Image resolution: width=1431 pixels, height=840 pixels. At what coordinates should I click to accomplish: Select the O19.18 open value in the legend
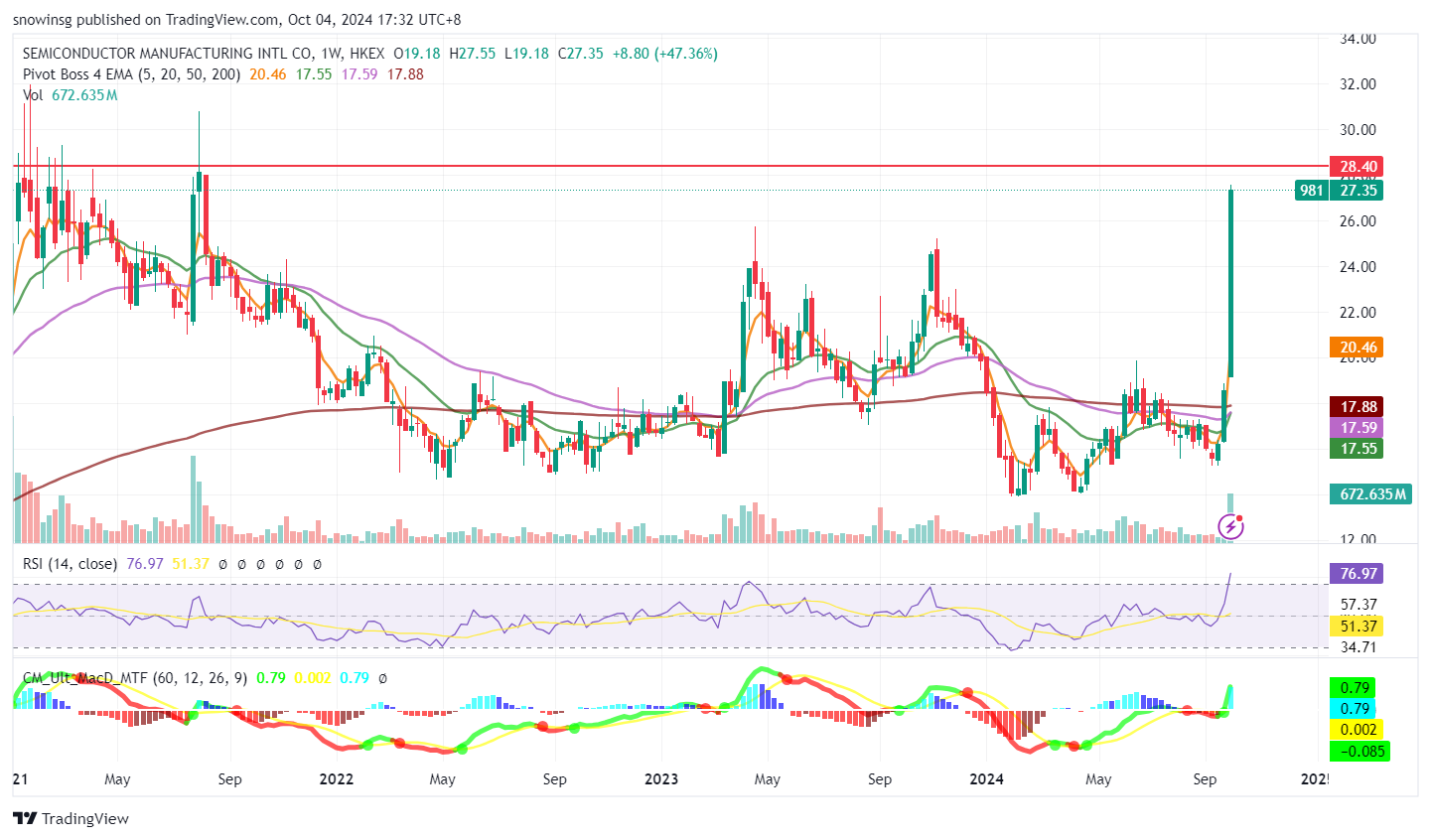417,54
